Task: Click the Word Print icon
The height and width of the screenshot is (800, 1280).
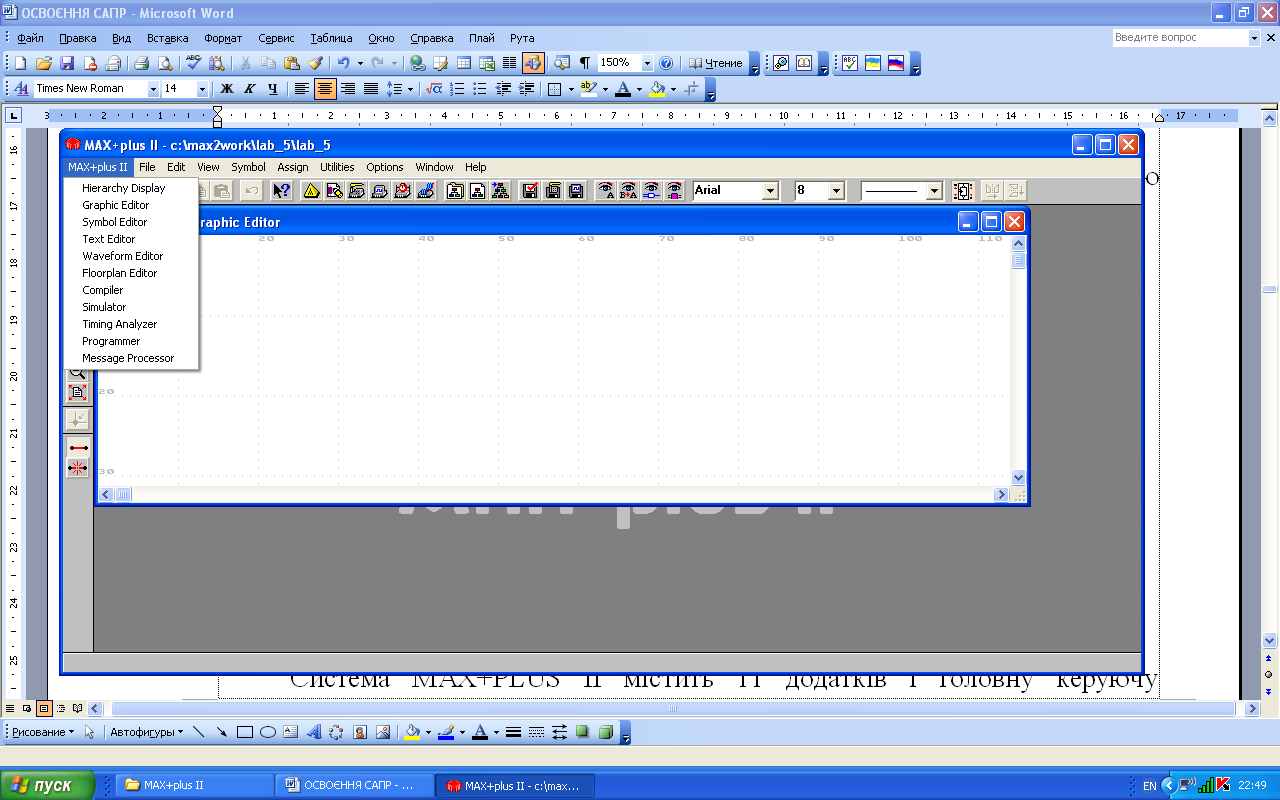Action: pos(142,63)
